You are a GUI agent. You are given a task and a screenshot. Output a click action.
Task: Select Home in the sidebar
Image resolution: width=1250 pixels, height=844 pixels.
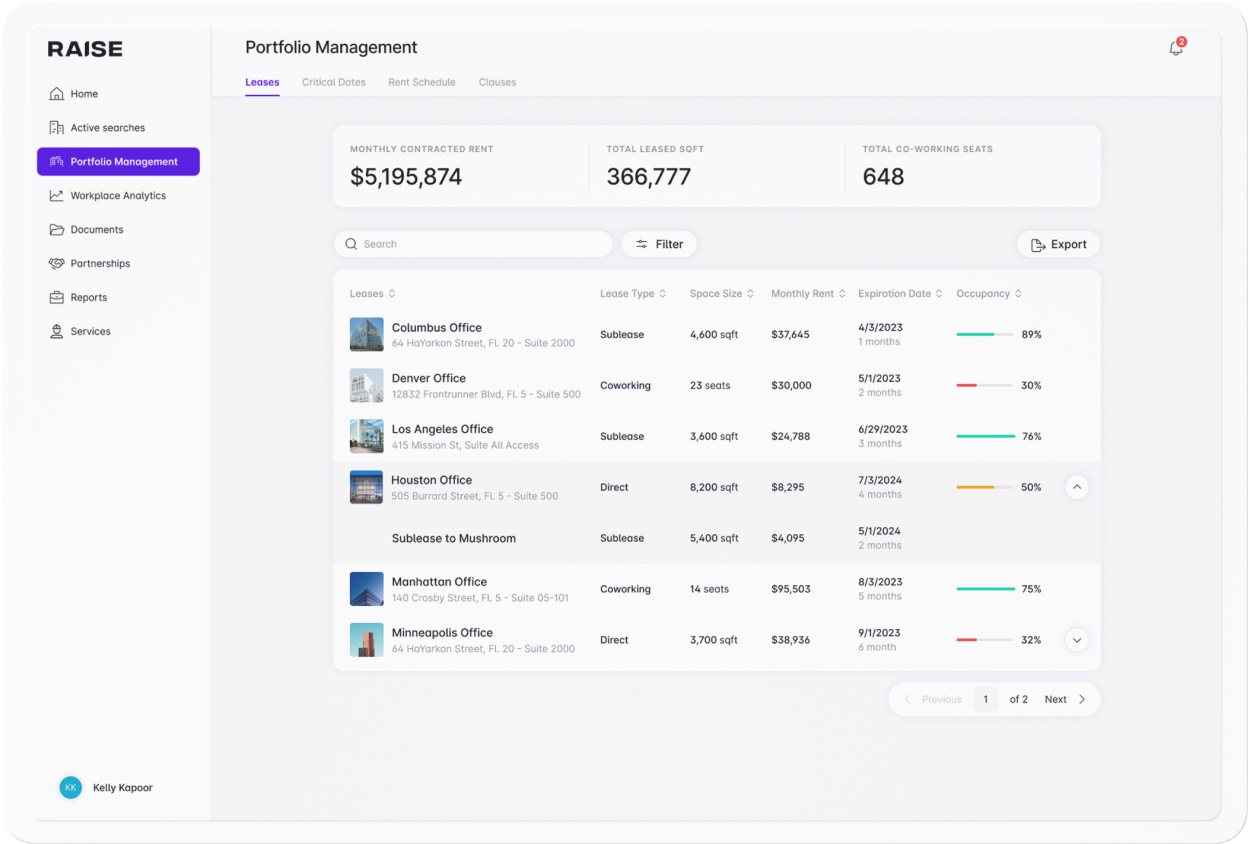pos(118,94)
